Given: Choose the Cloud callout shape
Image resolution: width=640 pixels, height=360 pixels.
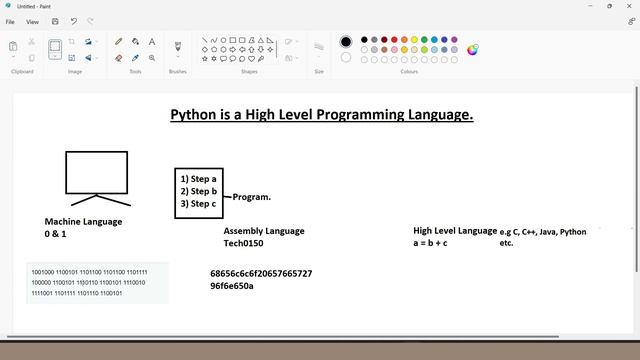Looking at the screenshot, I should [x=242, y=59].
